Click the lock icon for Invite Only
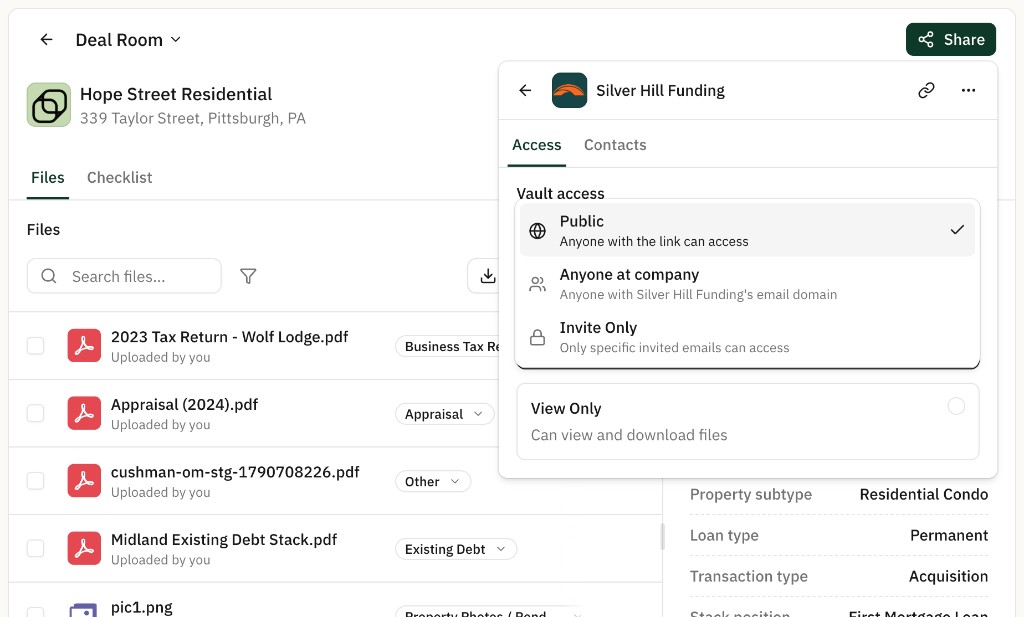This screenshot has width=1024, height=617. coord(537,337)
